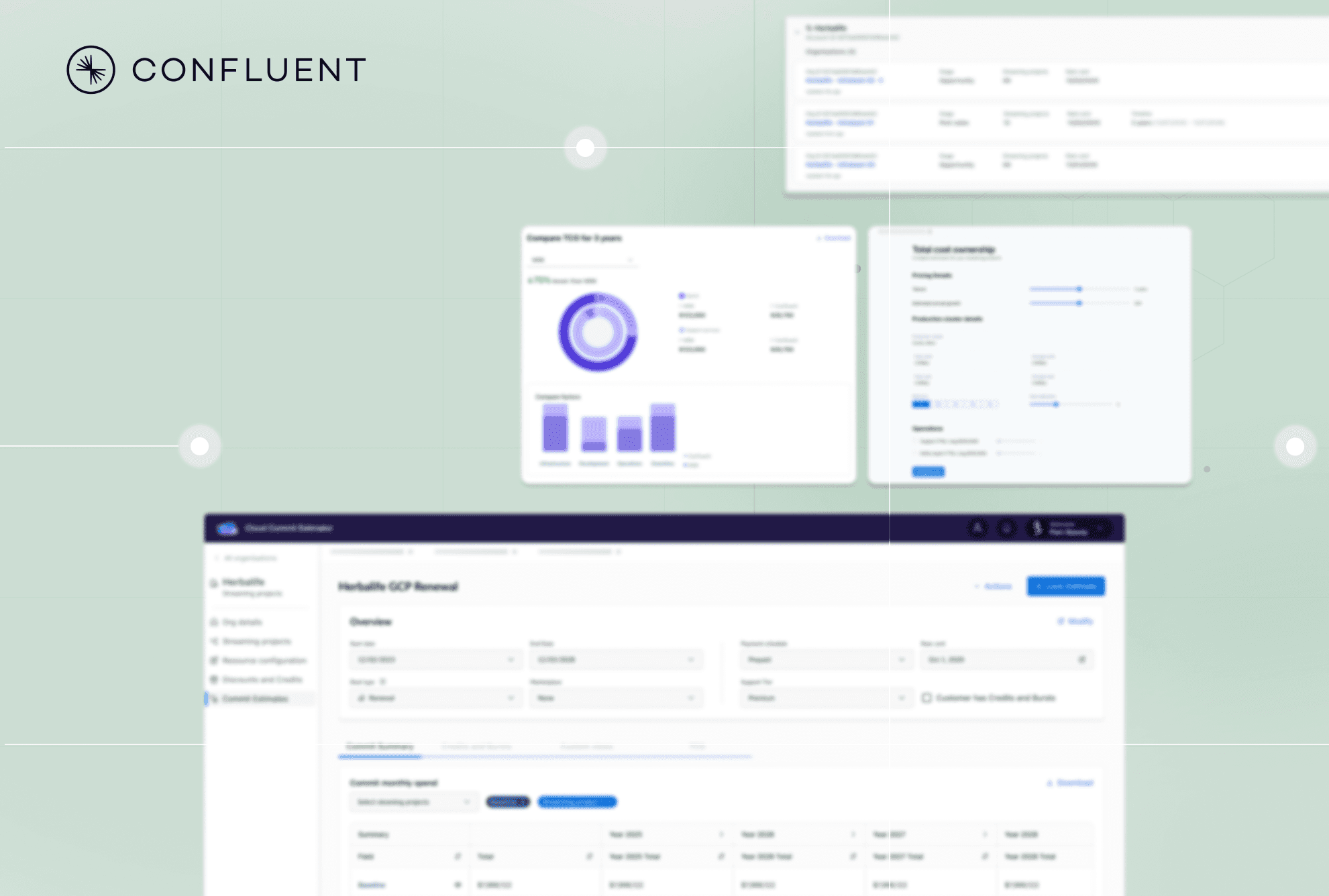Image resolution: width=1329 pixels, height=896 pixels.
Task: Click the round icon left of user avatar
Action: 1006,528
